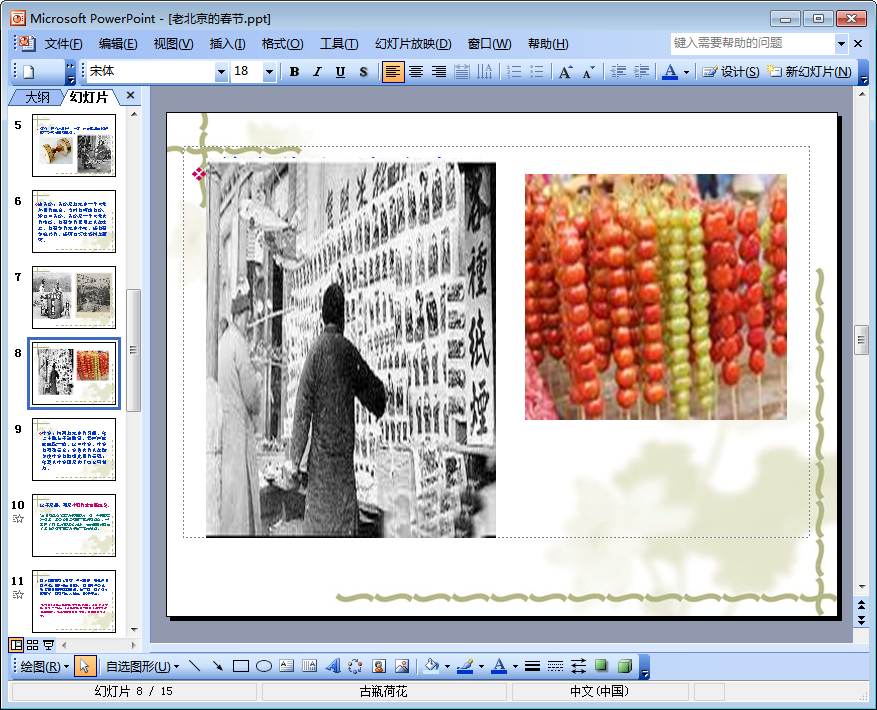
Task: Open the font size dropdown showing 18
Action: (x=269, y=72)
